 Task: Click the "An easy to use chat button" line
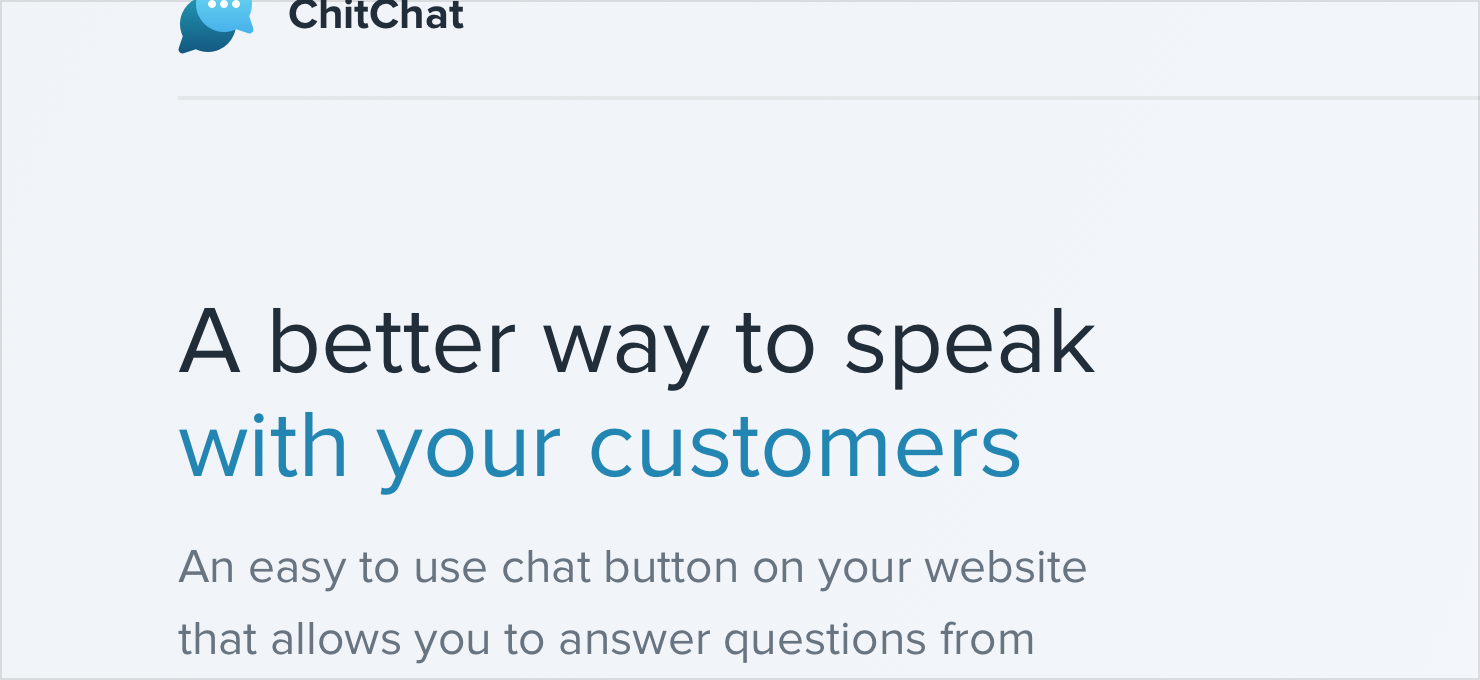click(632, 568)
